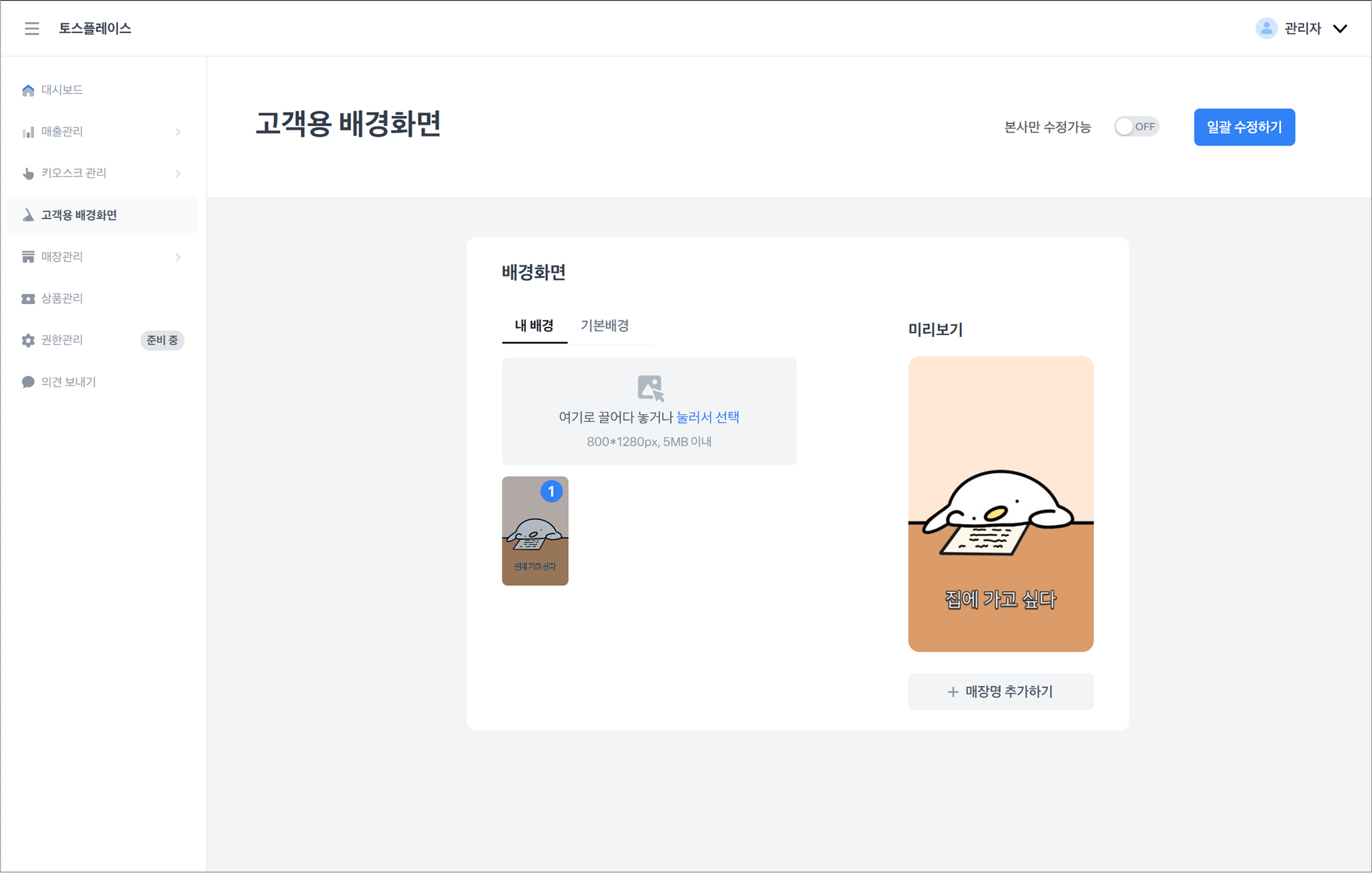Screen dimensions: 1372x873
Task: Click the 대시보드 home icon
Action: pyautogui.click(x=28, y=90)
